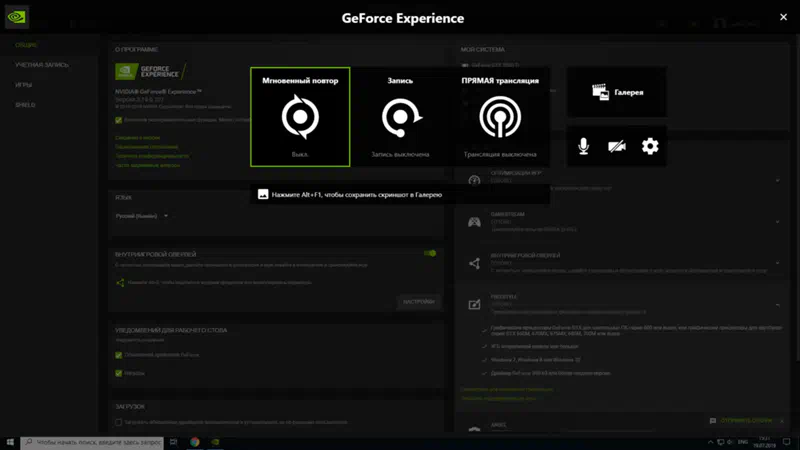Toggle the automatic driver download checkbox
Image resolution: width=800 pixels, height=450 pixels.
click(118, 422)
